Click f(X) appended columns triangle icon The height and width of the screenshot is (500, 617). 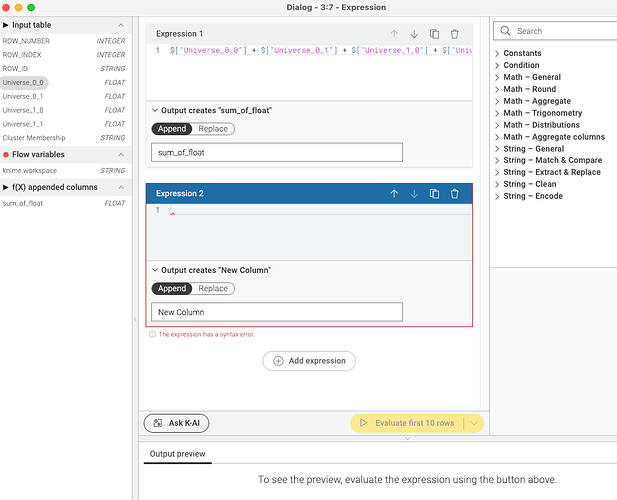(x=6, y=187)
